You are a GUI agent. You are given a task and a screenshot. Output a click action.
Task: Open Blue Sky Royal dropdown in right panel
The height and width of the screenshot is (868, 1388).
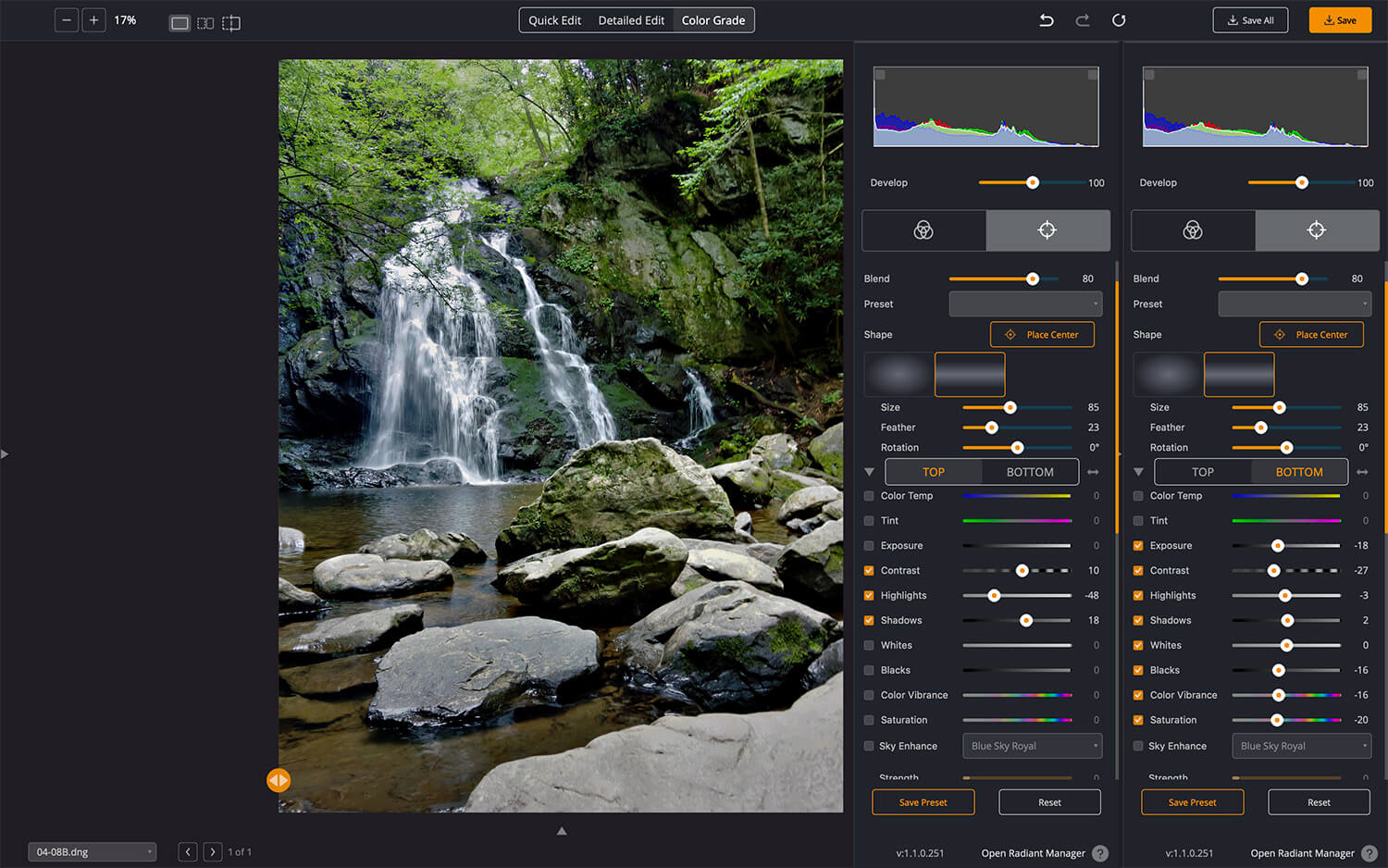(x=1301, y=746)
